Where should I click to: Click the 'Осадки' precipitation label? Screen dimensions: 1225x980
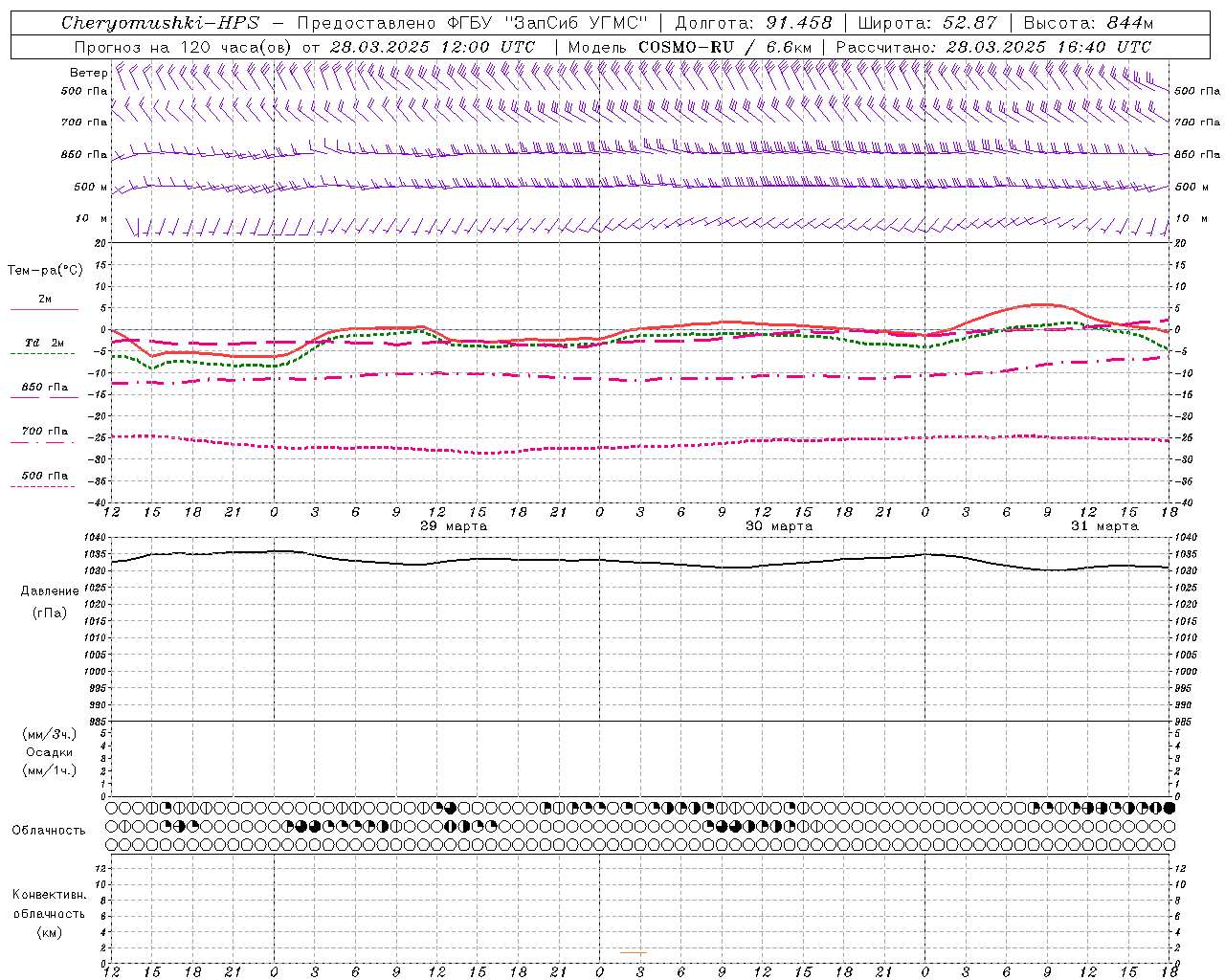click(50, 752)
